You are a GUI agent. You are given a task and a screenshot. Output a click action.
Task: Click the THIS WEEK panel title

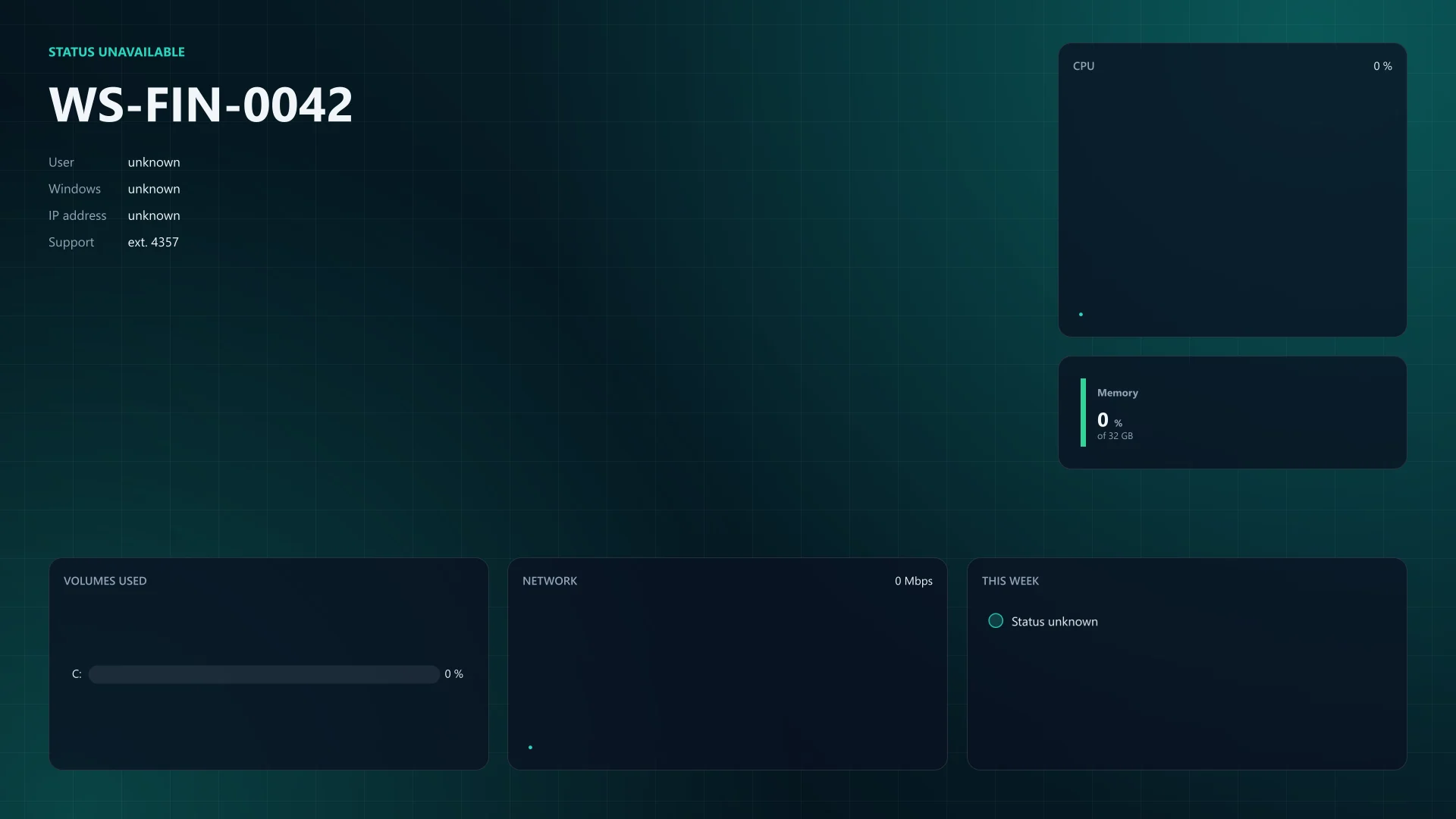coord(1010,581)
